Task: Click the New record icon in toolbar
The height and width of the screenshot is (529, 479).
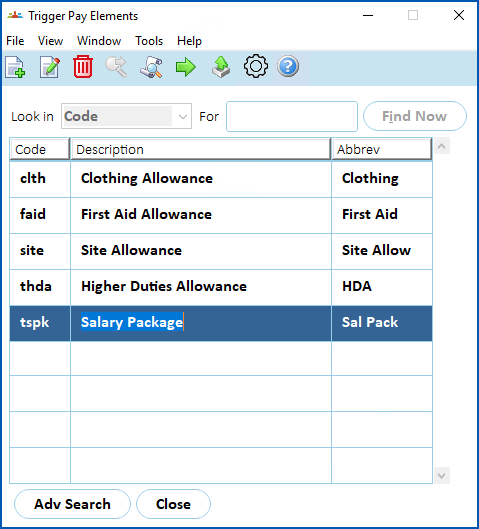Action: pos(15,67)
